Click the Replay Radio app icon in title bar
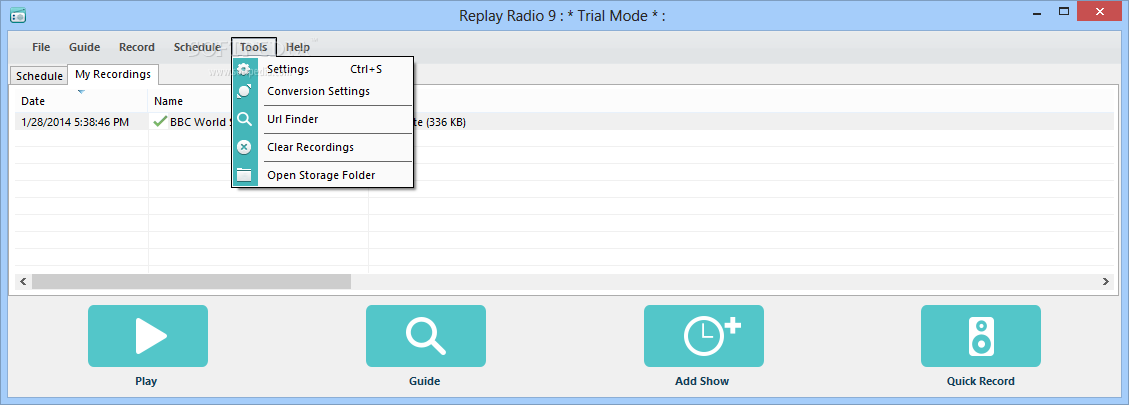Image resolution: width=1129 pixels, height=405 pixels. [x=18, y=14]
